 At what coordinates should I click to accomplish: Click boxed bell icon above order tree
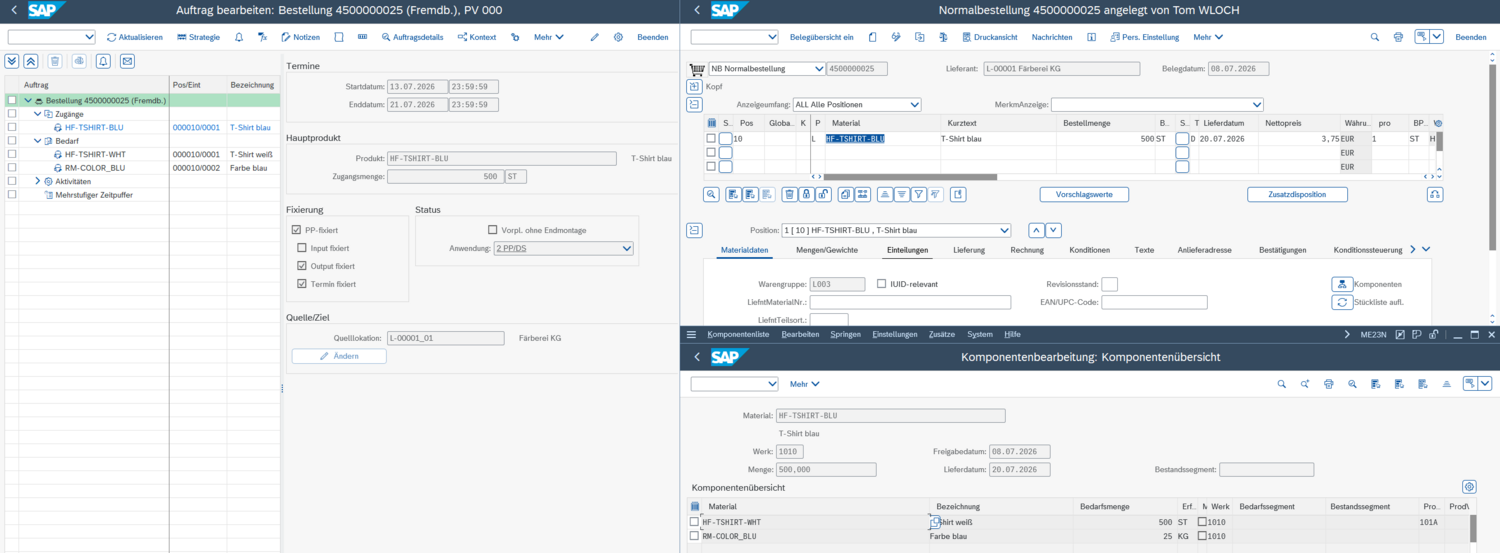click(103, 61)
